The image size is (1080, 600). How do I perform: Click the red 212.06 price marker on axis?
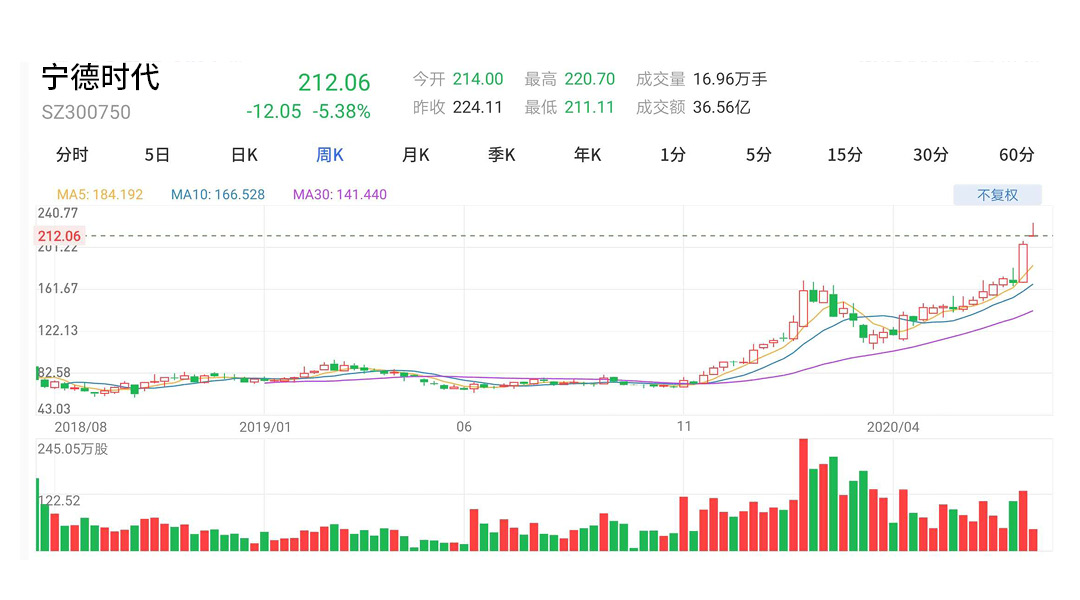(59, 236)
